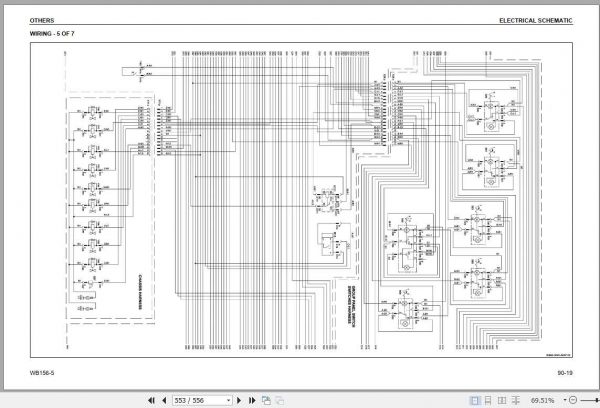
Task: Open the page number dropdown arrow
Action: tap(228, 400)
